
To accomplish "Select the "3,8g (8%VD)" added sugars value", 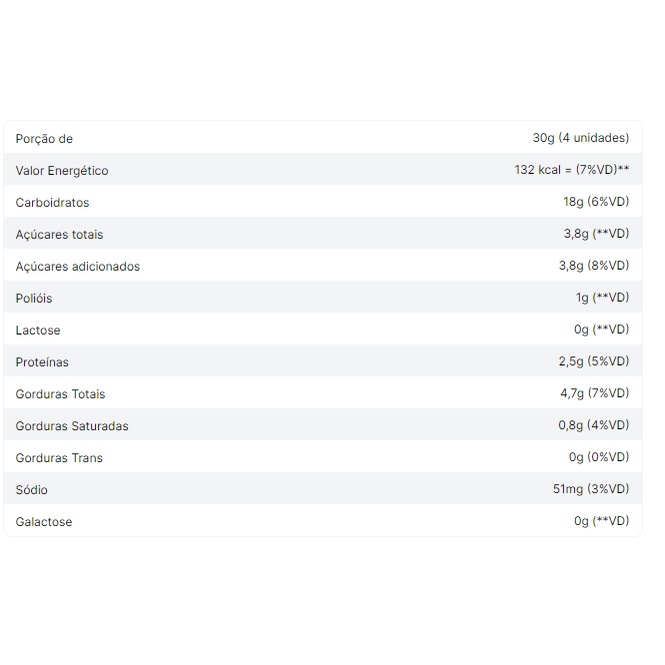I will [x=593, y=266].
